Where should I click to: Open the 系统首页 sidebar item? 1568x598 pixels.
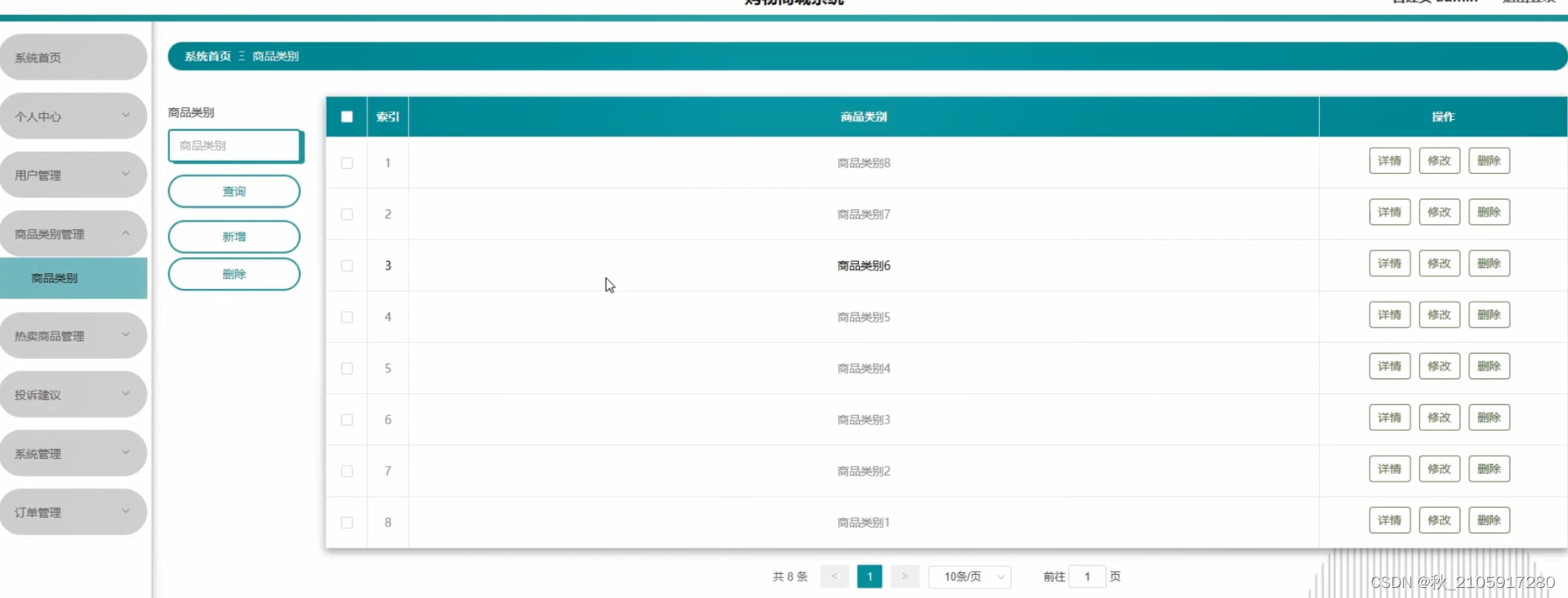tap(73, 57)
